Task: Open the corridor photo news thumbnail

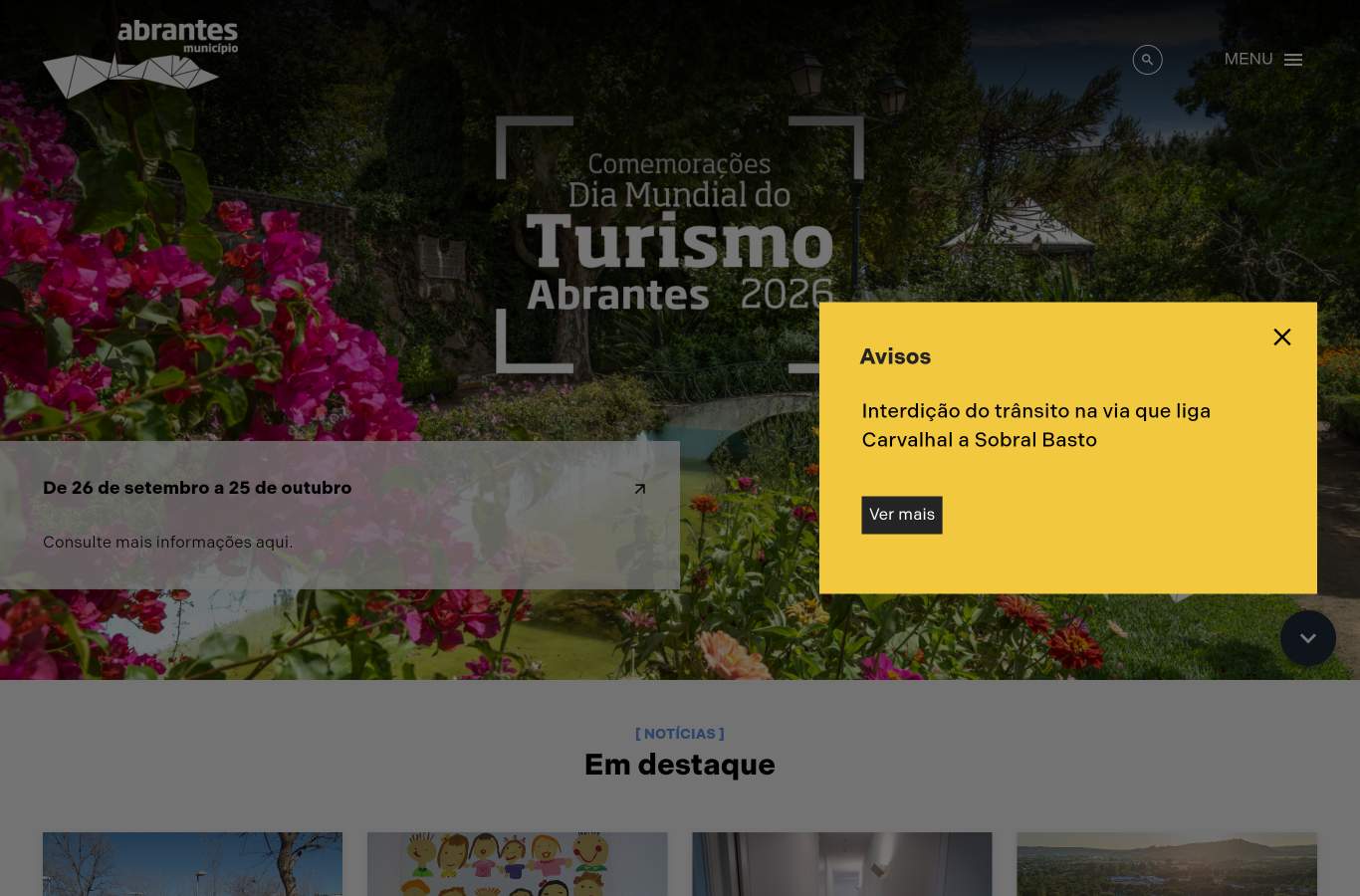Action: tap(842, 864)
